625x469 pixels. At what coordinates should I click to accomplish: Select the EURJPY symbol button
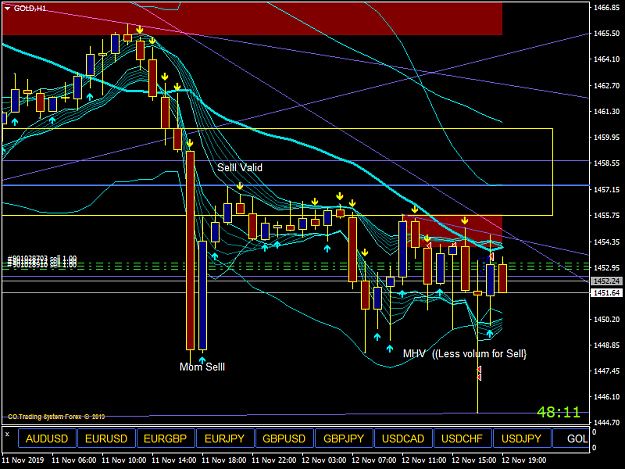coord(225,438)
